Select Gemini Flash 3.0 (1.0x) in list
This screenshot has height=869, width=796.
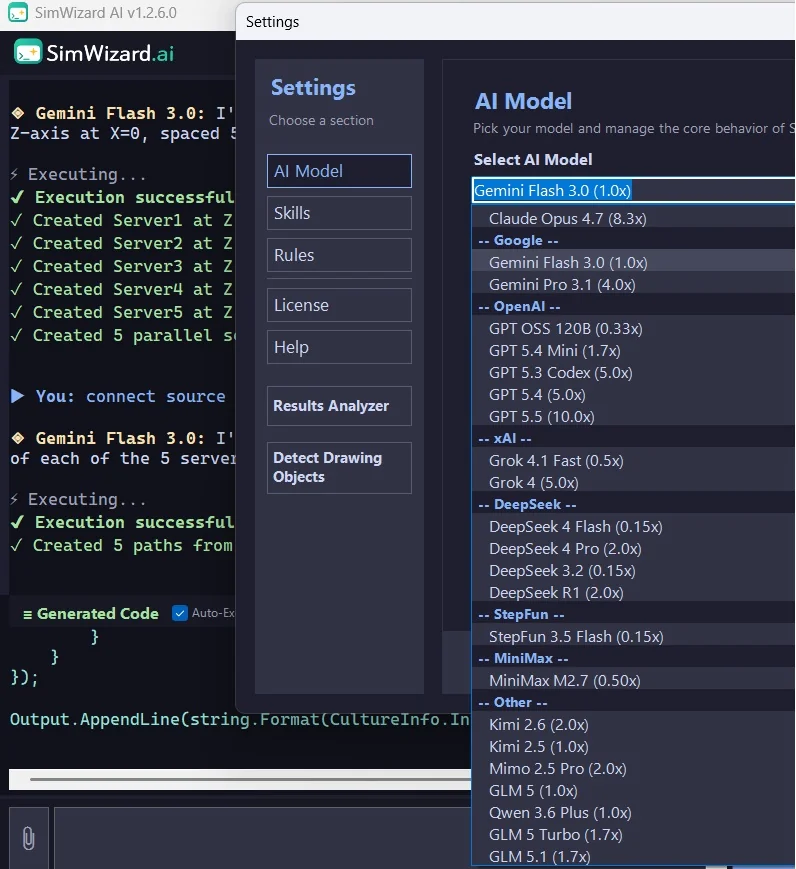point(634,262)
